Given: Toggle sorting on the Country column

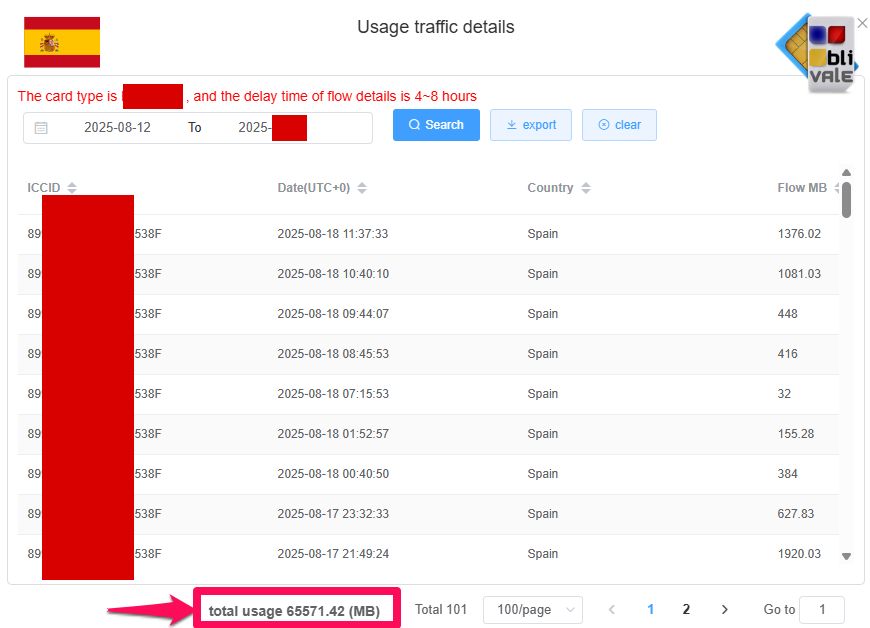Looking at the screenshot, I should pyautogui.click(x=587, y=187).
